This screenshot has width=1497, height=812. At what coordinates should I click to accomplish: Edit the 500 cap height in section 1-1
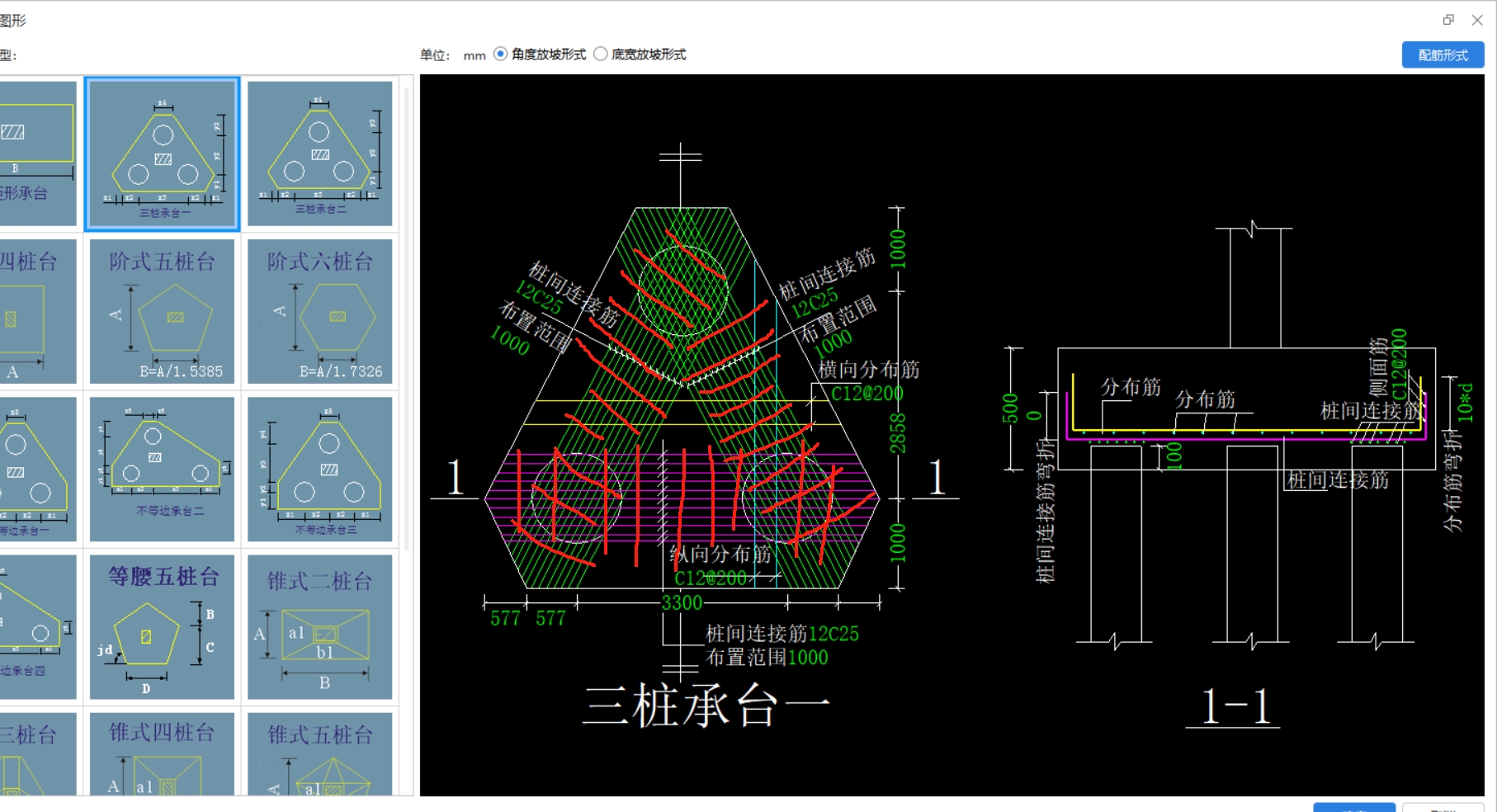click(1010, 408)
